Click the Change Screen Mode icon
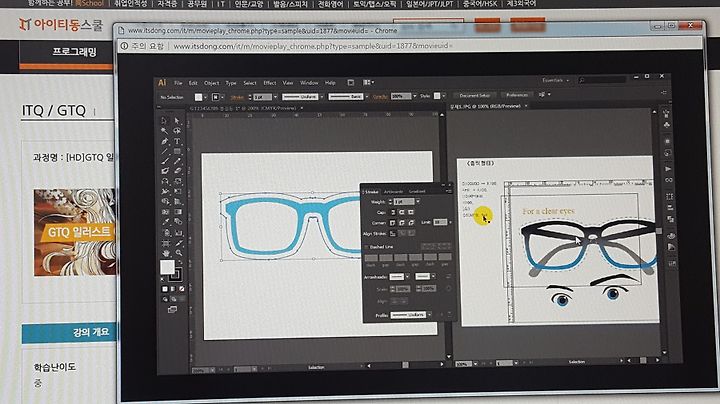 (172, 310)
